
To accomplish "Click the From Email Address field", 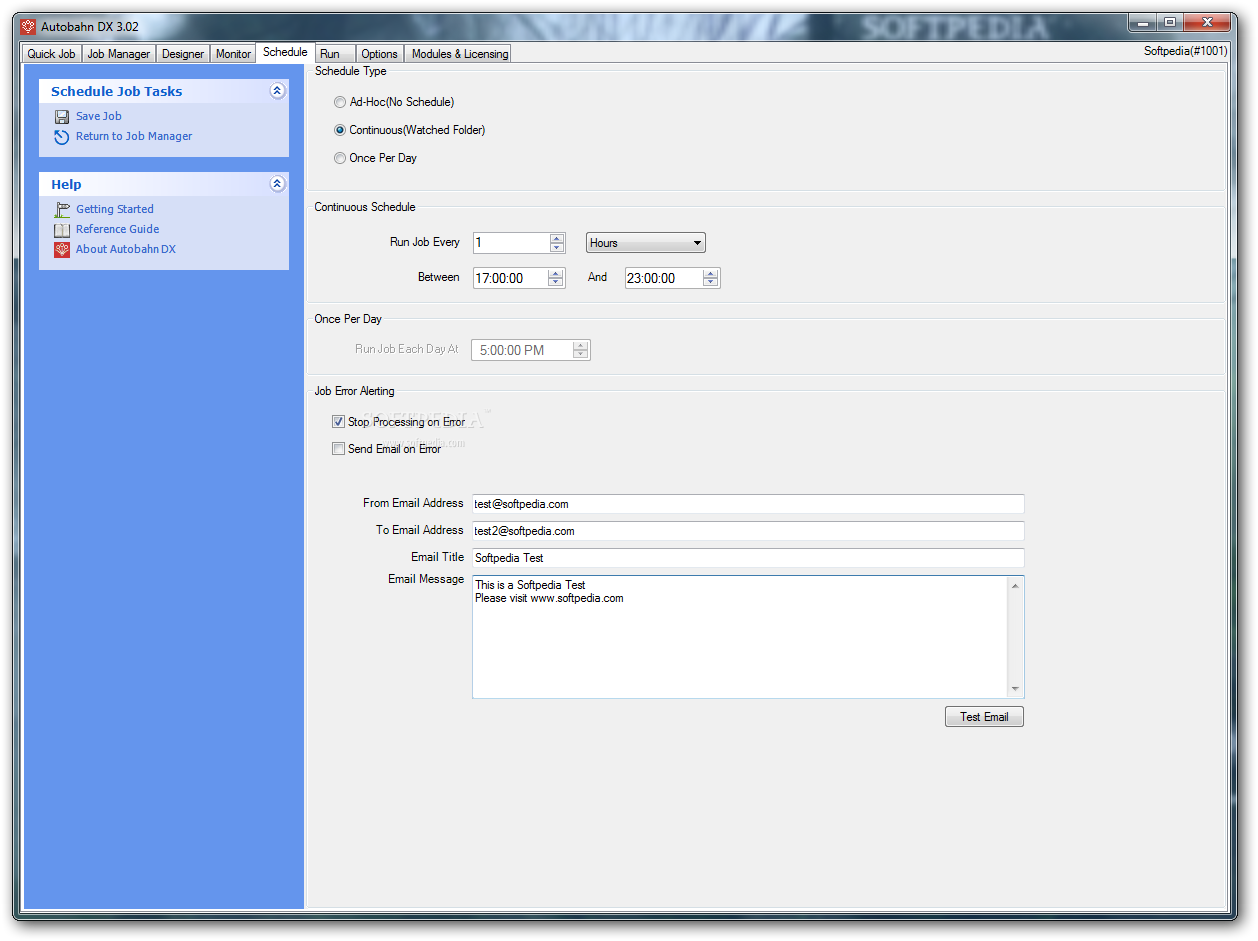I will [748, 504].
